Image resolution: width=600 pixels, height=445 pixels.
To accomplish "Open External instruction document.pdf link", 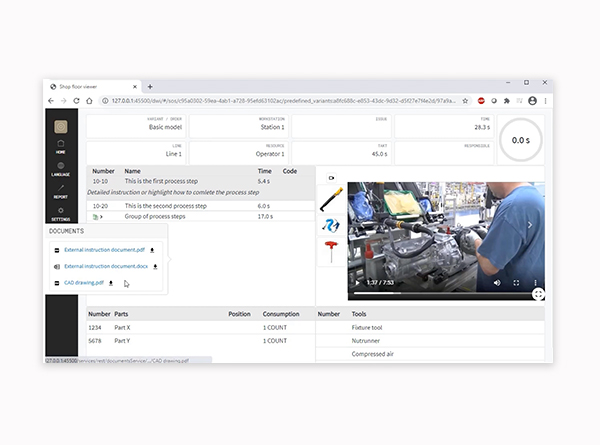I will (104, 250).
